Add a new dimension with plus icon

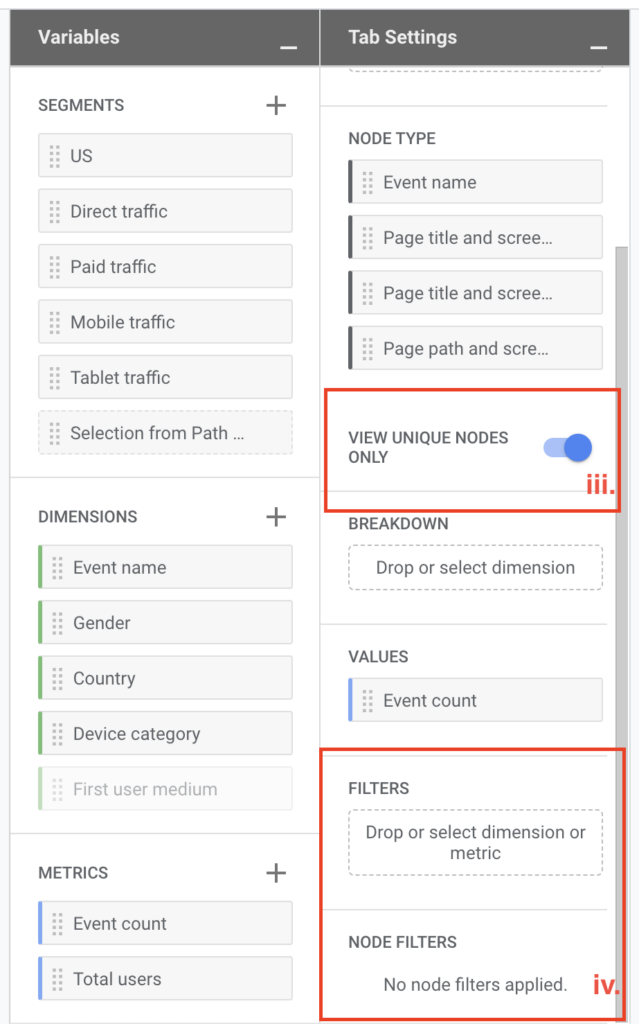(x=276, y=517)
